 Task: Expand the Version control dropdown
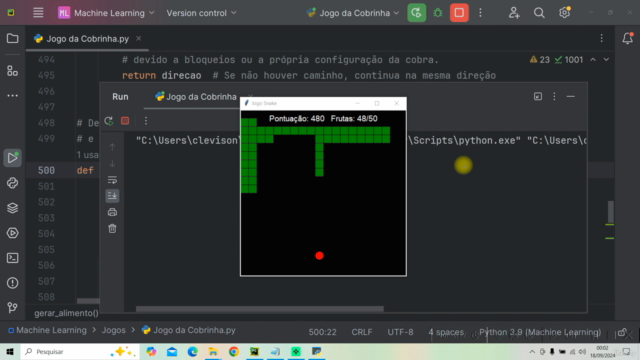tap(201, 13)
